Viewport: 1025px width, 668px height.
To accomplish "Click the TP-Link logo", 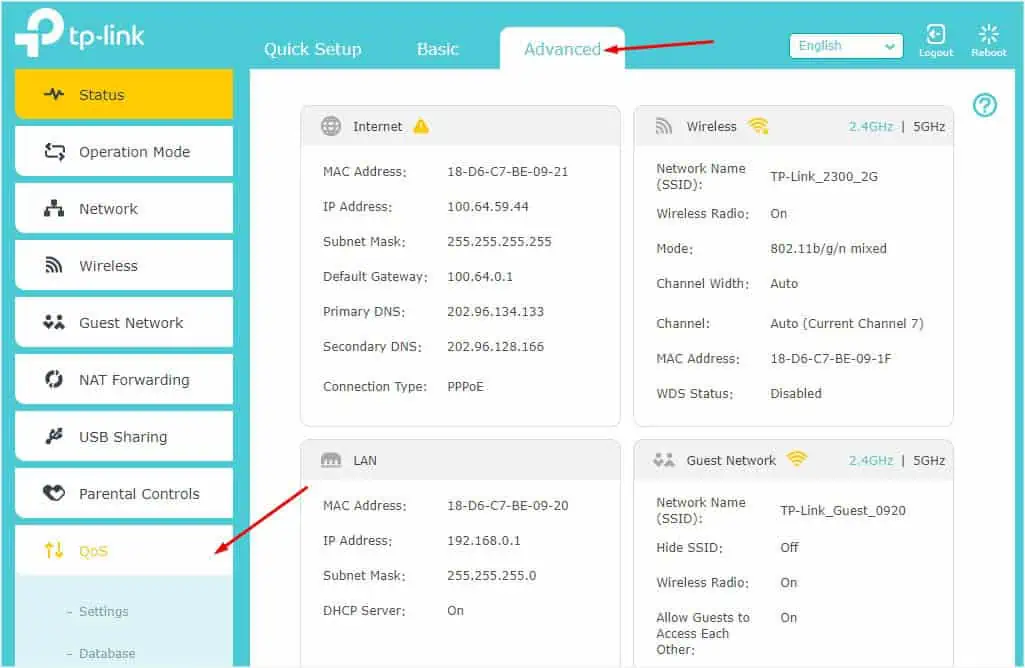I will coord(80,35).
